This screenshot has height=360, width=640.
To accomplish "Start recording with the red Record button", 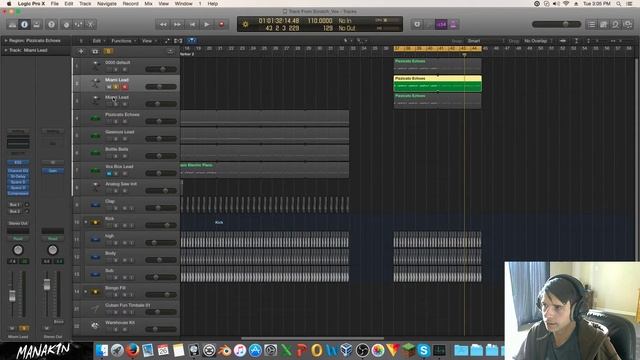I will (222, 24).
